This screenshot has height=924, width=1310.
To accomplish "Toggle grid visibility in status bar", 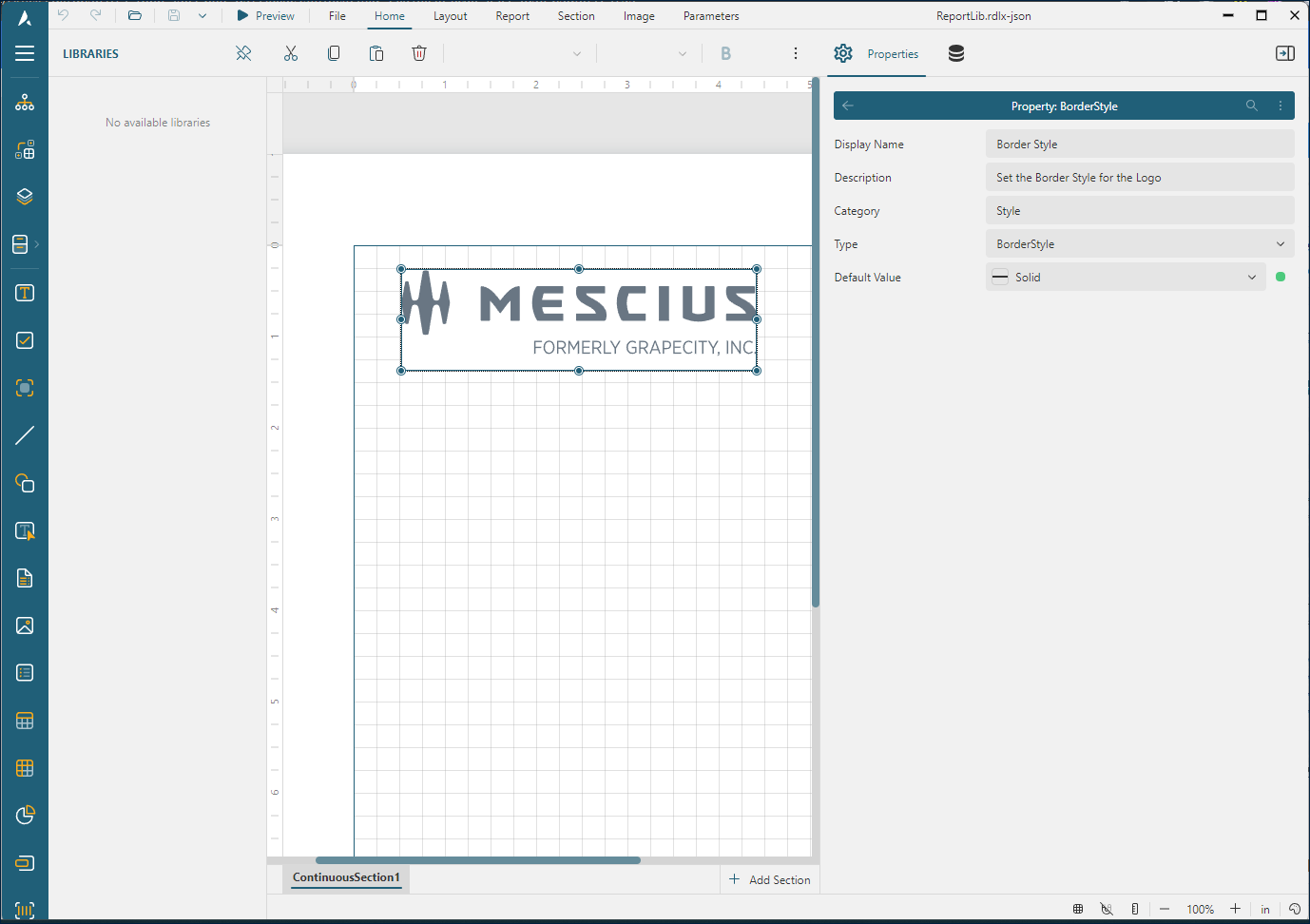I will (1078, 909).
